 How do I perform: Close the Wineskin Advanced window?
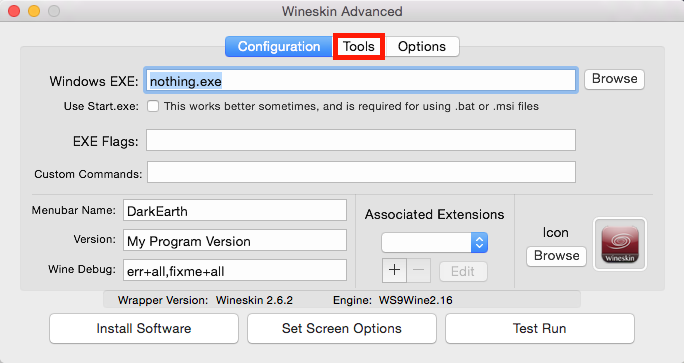click(x=14, y=11)
